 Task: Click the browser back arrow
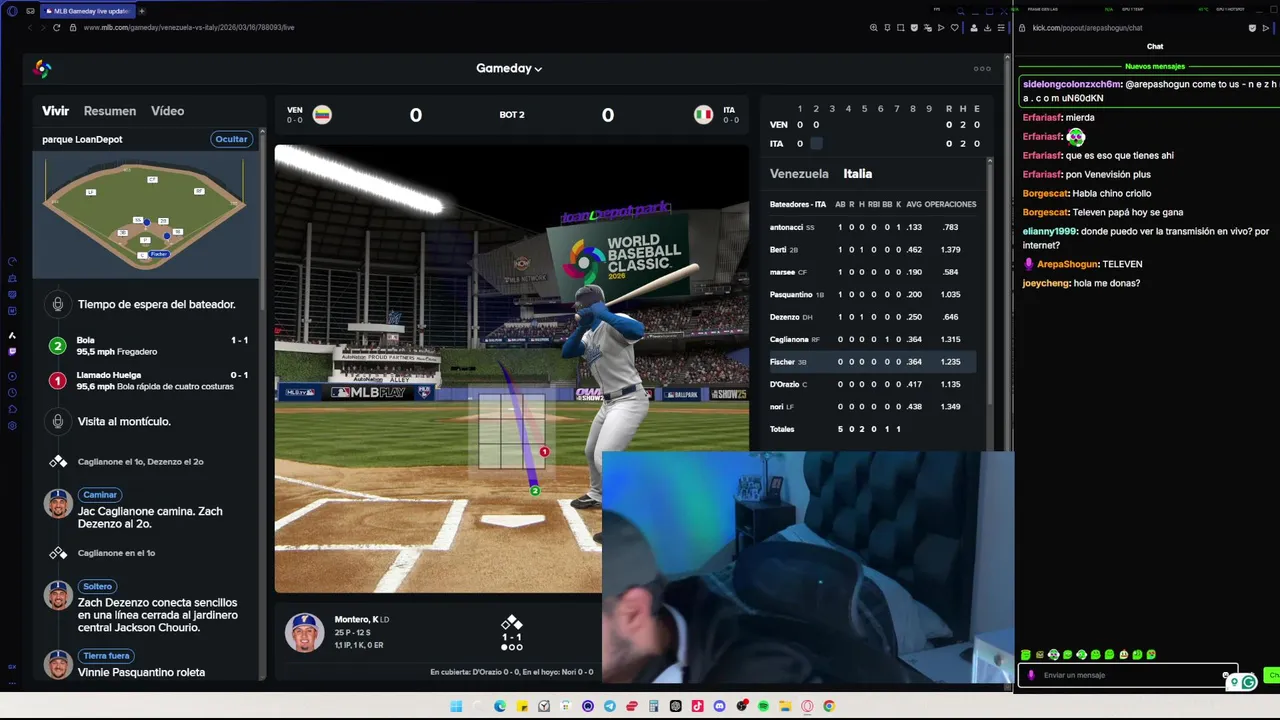30,28
